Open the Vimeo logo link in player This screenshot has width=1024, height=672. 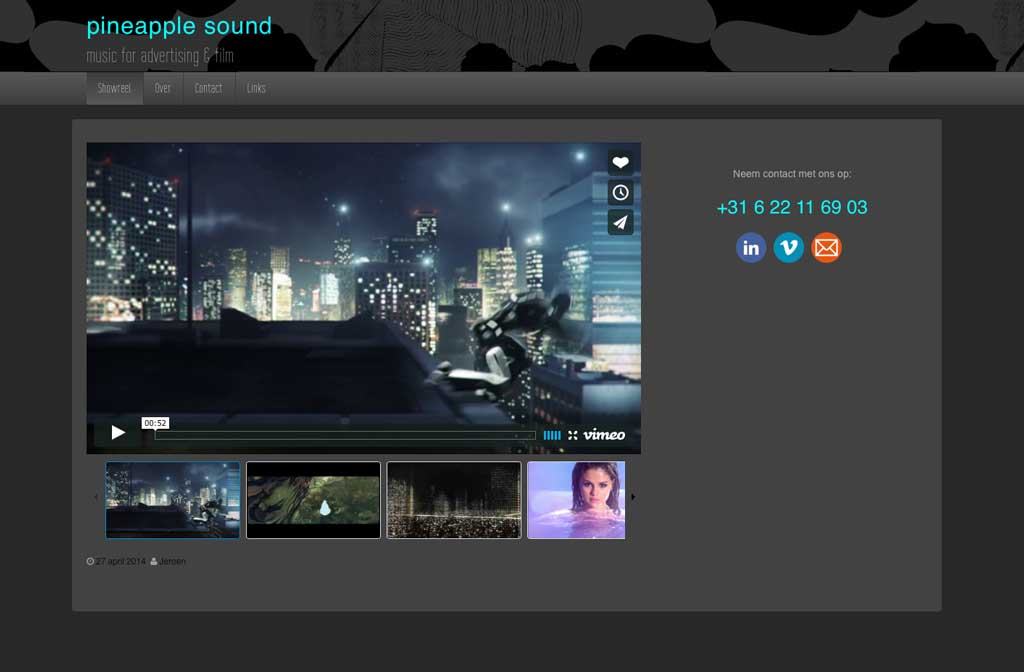coord(604,435)
